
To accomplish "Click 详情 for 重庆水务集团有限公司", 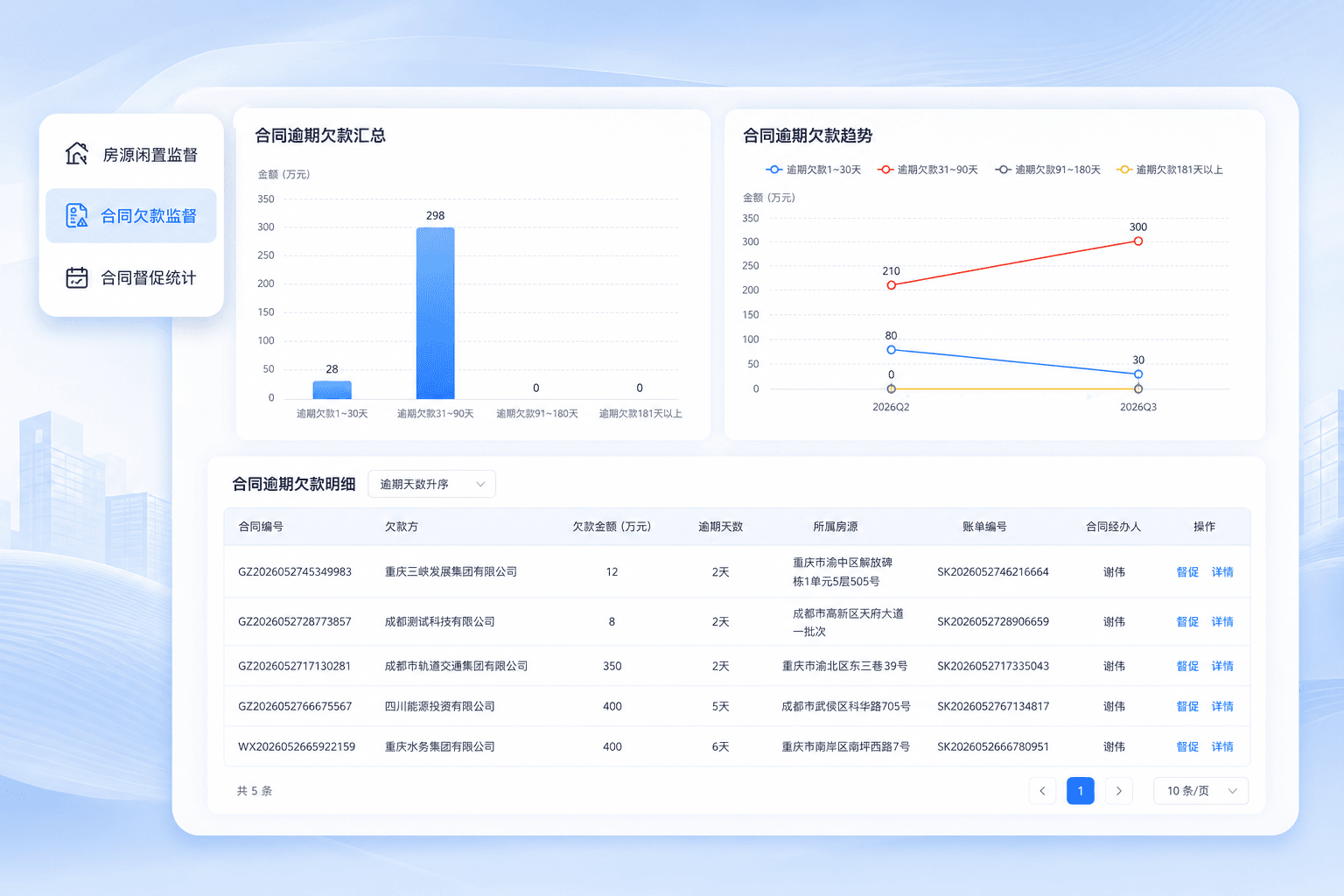I will coord(1222,747).
